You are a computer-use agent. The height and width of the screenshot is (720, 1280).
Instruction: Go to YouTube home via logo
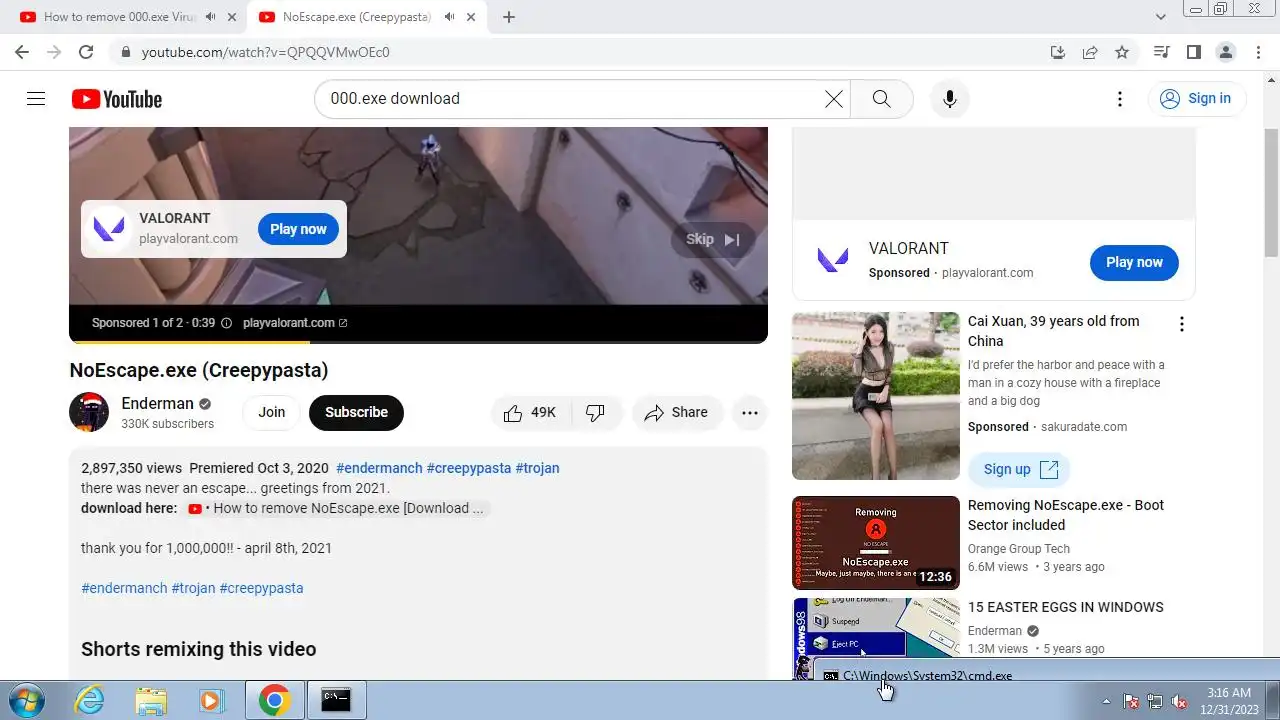coord(117,99)
